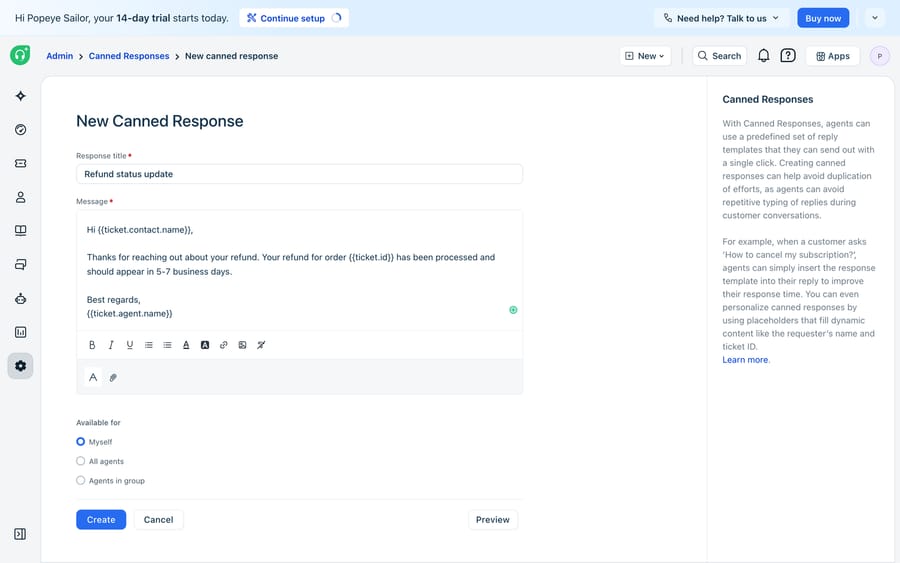
Task: Click 'Hi {{ticket.contact.name}},' line in message
Action: point(140,230)
